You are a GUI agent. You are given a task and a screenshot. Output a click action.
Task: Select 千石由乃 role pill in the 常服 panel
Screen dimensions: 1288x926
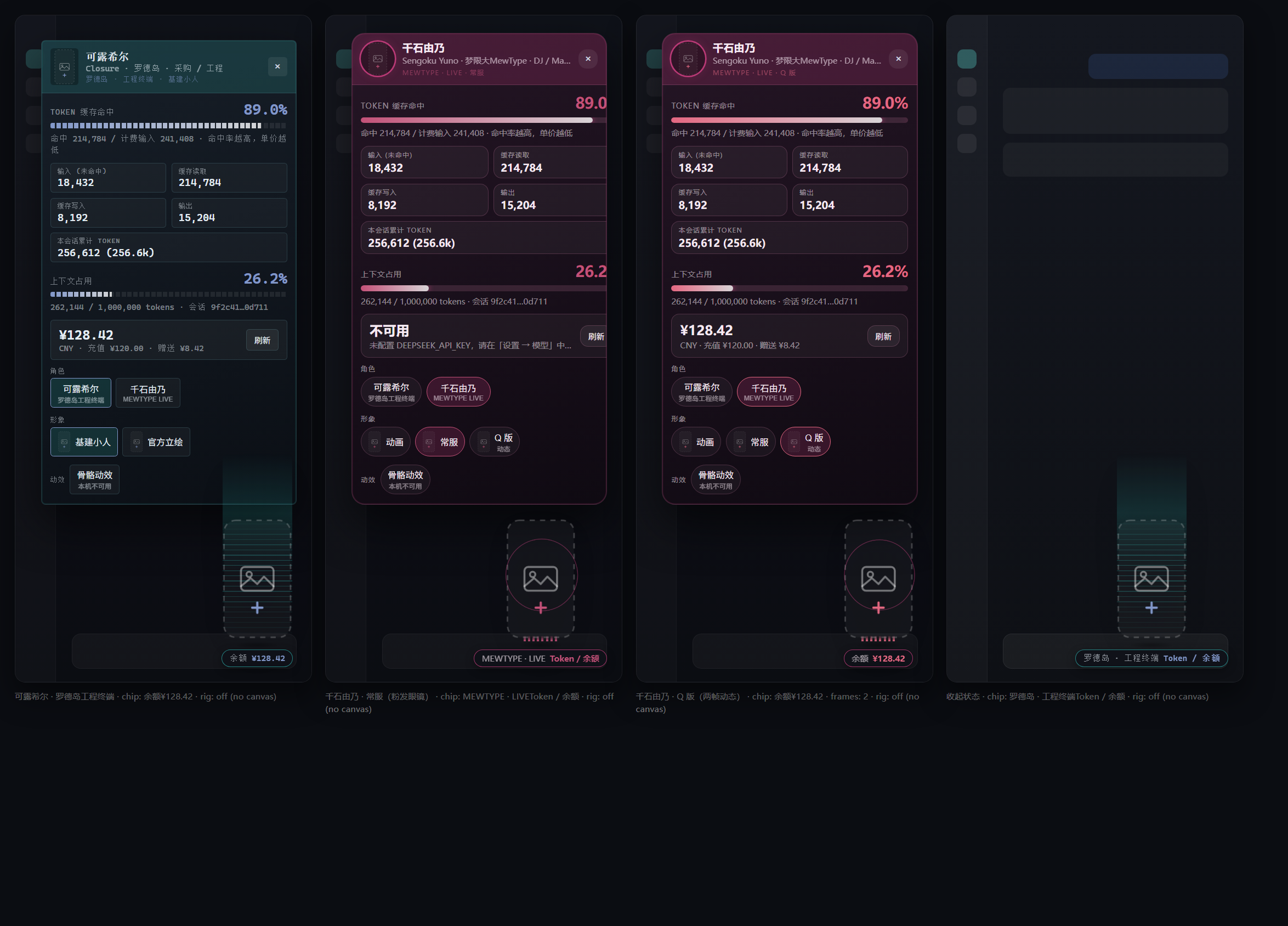(x=458, y=392)
